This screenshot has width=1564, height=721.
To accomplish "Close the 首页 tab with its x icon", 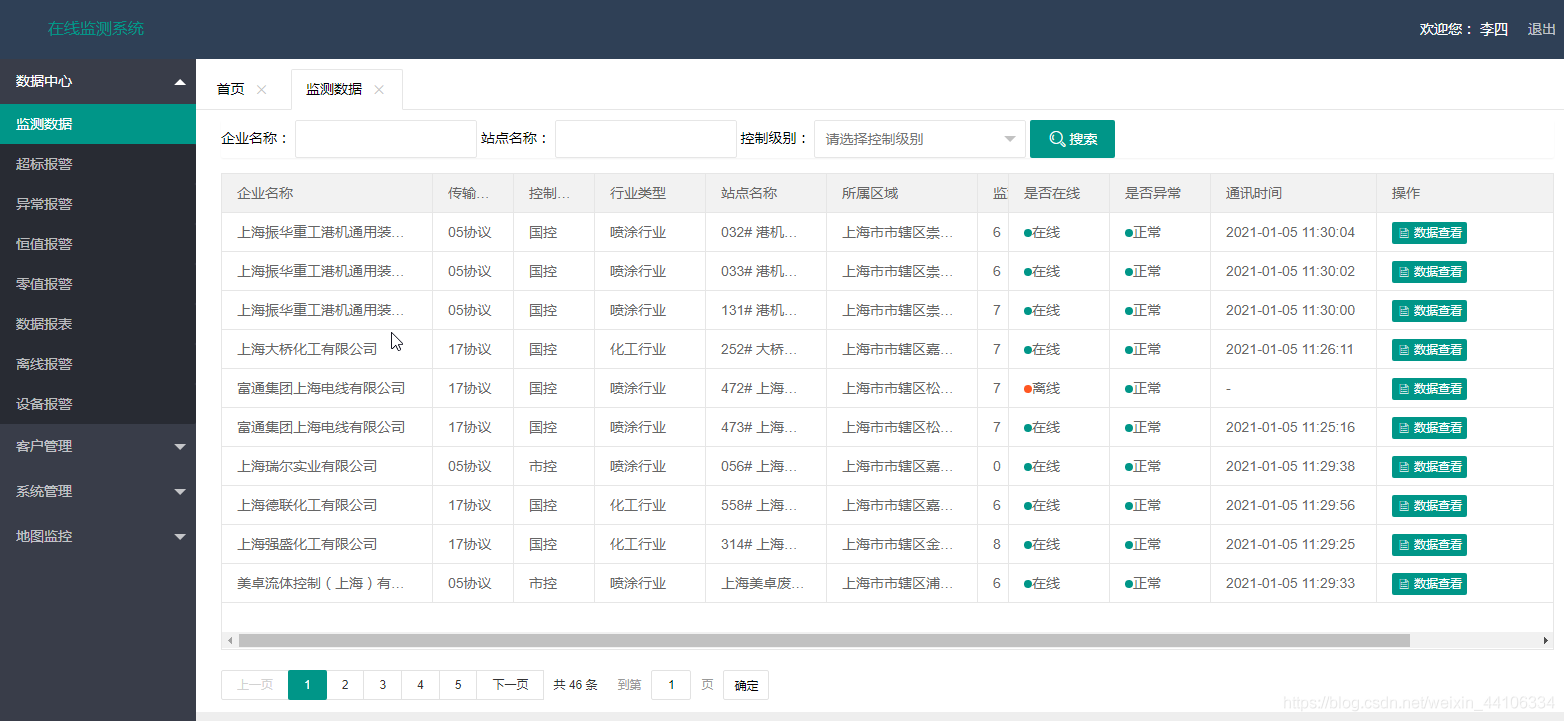I will point(262,90).
